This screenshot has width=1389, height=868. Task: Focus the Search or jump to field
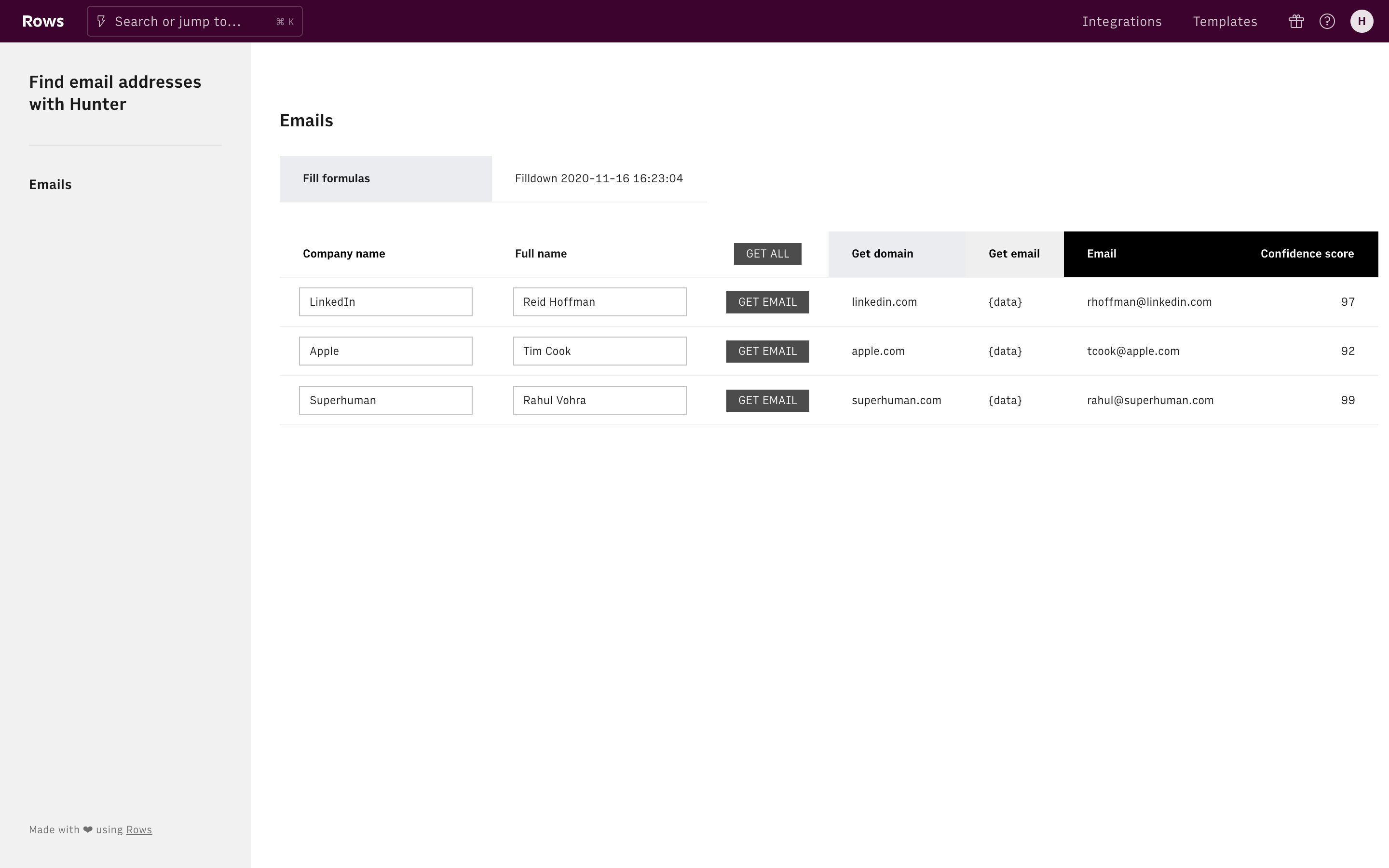click(x=194, y=21)
